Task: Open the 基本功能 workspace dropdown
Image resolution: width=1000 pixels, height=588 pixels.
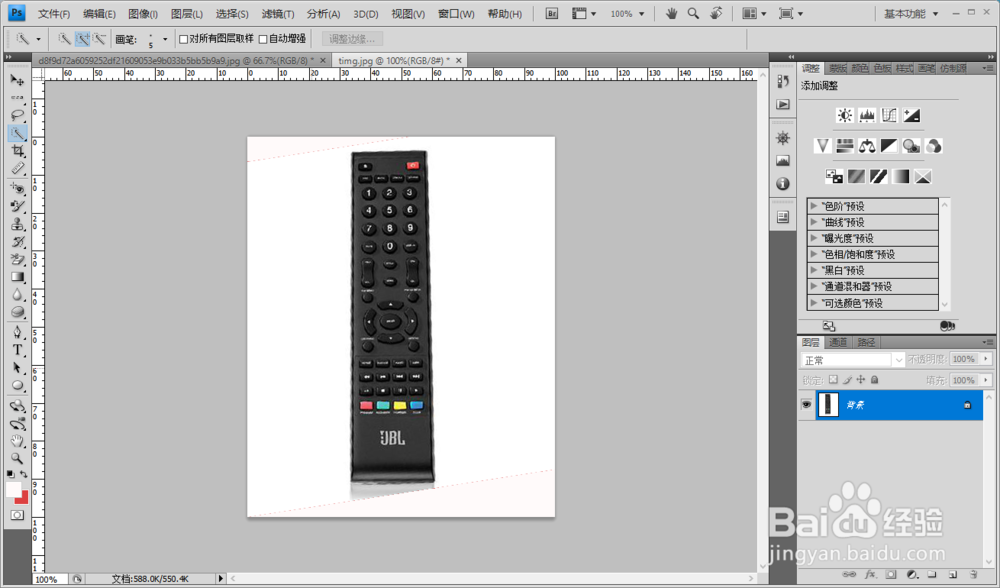Action: pos(911,13)
